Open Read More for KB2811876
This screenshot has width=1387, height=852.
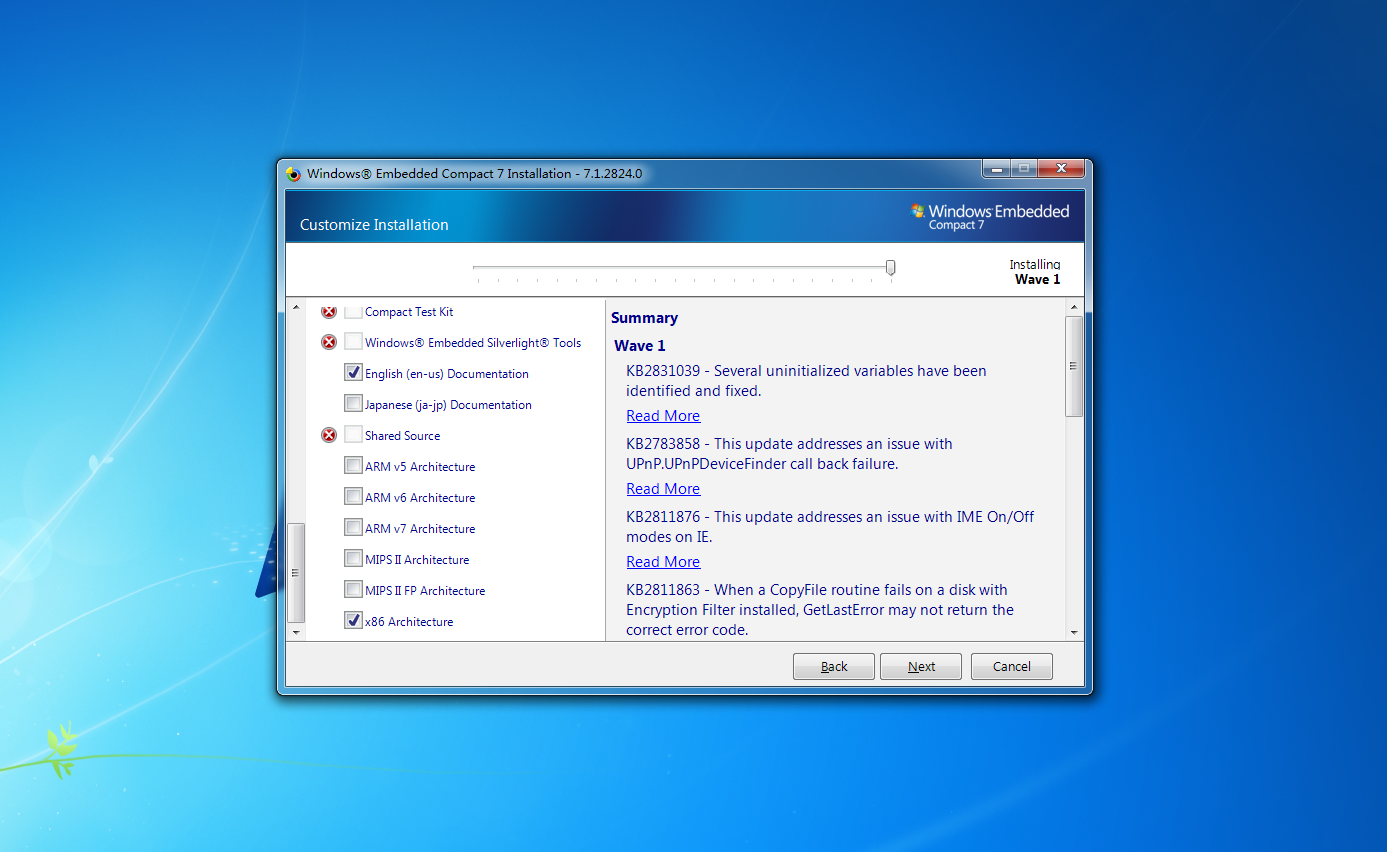[663, 562]
